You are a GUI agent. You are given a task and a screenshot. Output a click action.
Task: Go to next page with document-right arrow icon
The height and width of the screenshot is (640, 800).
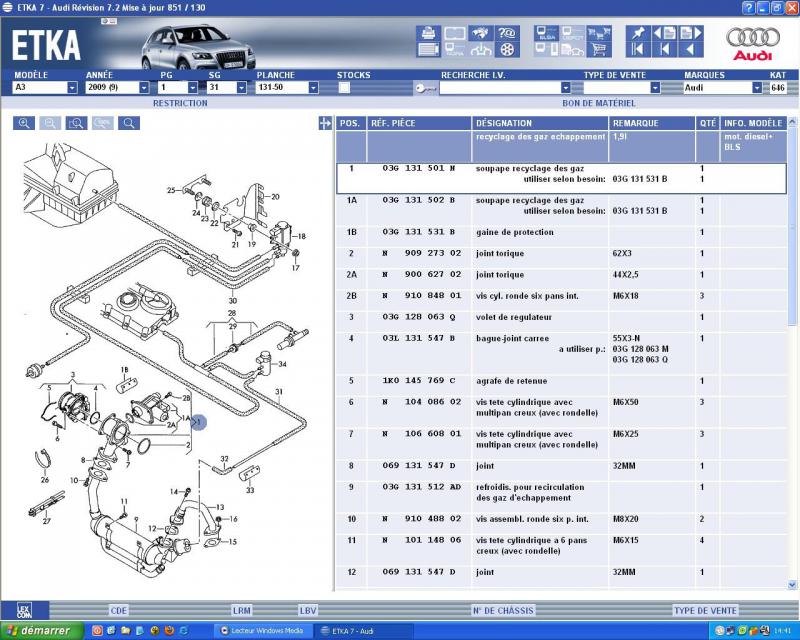pos(691,33)
